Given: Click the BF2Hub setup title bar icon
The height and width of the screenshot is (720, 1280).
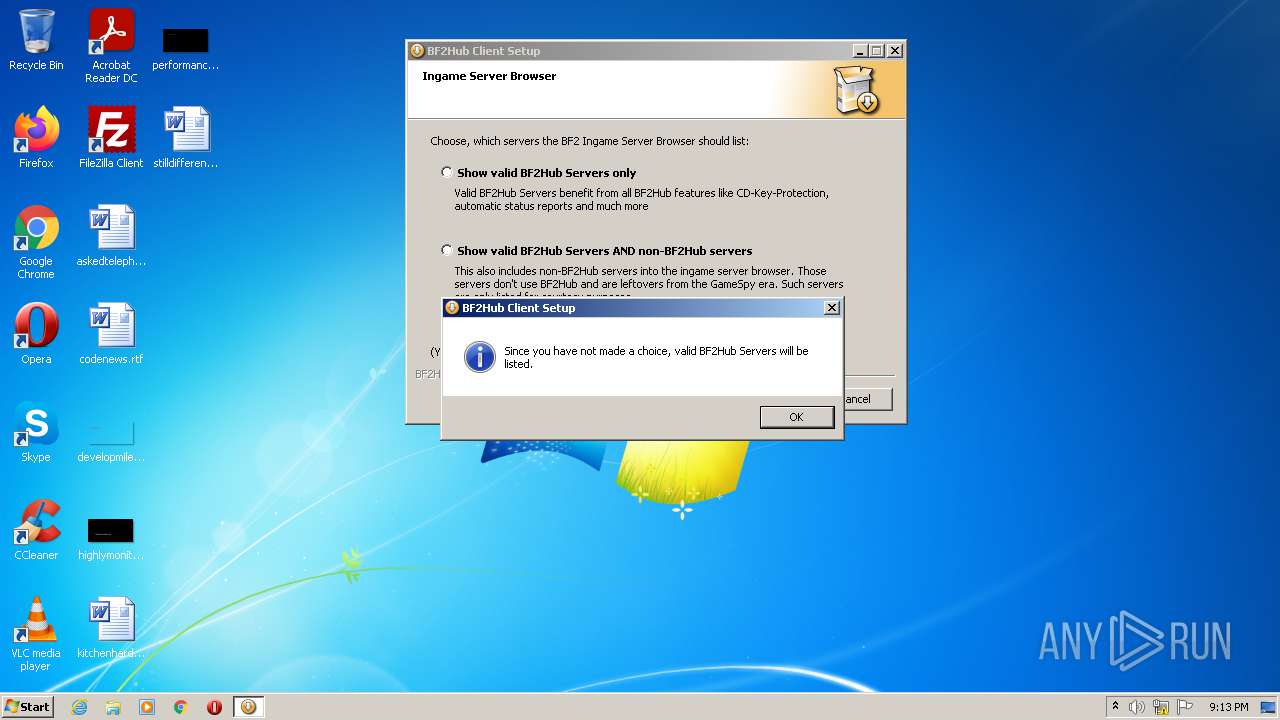Looking at the screenshot, I should (417, 51).
